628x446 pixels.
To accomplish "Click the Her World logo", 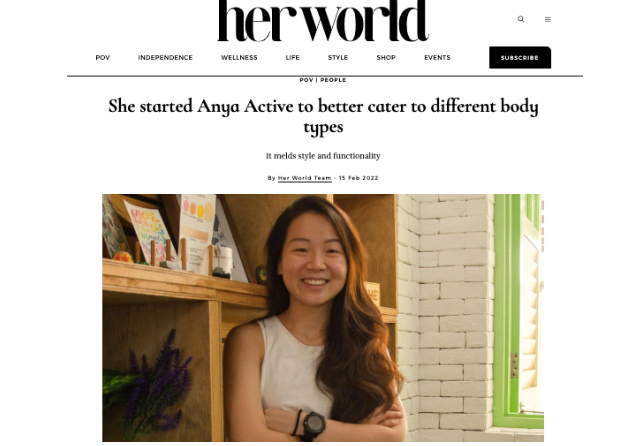I will click(323, 21).
